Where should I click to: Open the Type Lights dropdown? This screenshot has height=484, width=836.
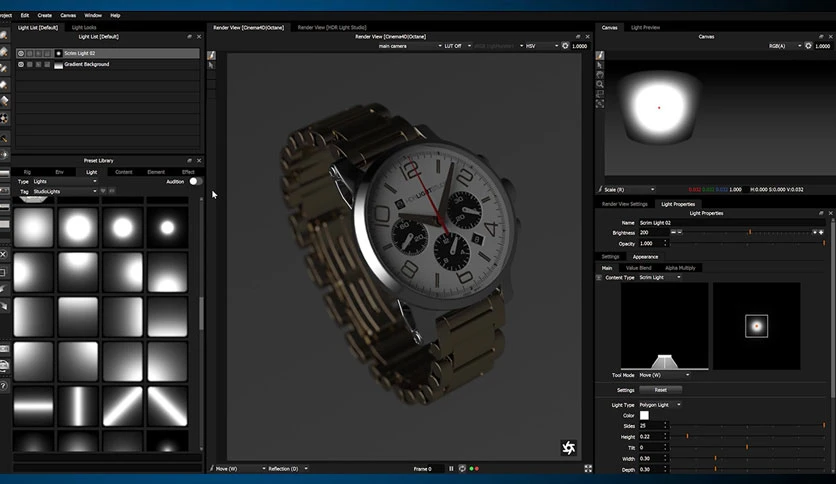tap(65, 181)
